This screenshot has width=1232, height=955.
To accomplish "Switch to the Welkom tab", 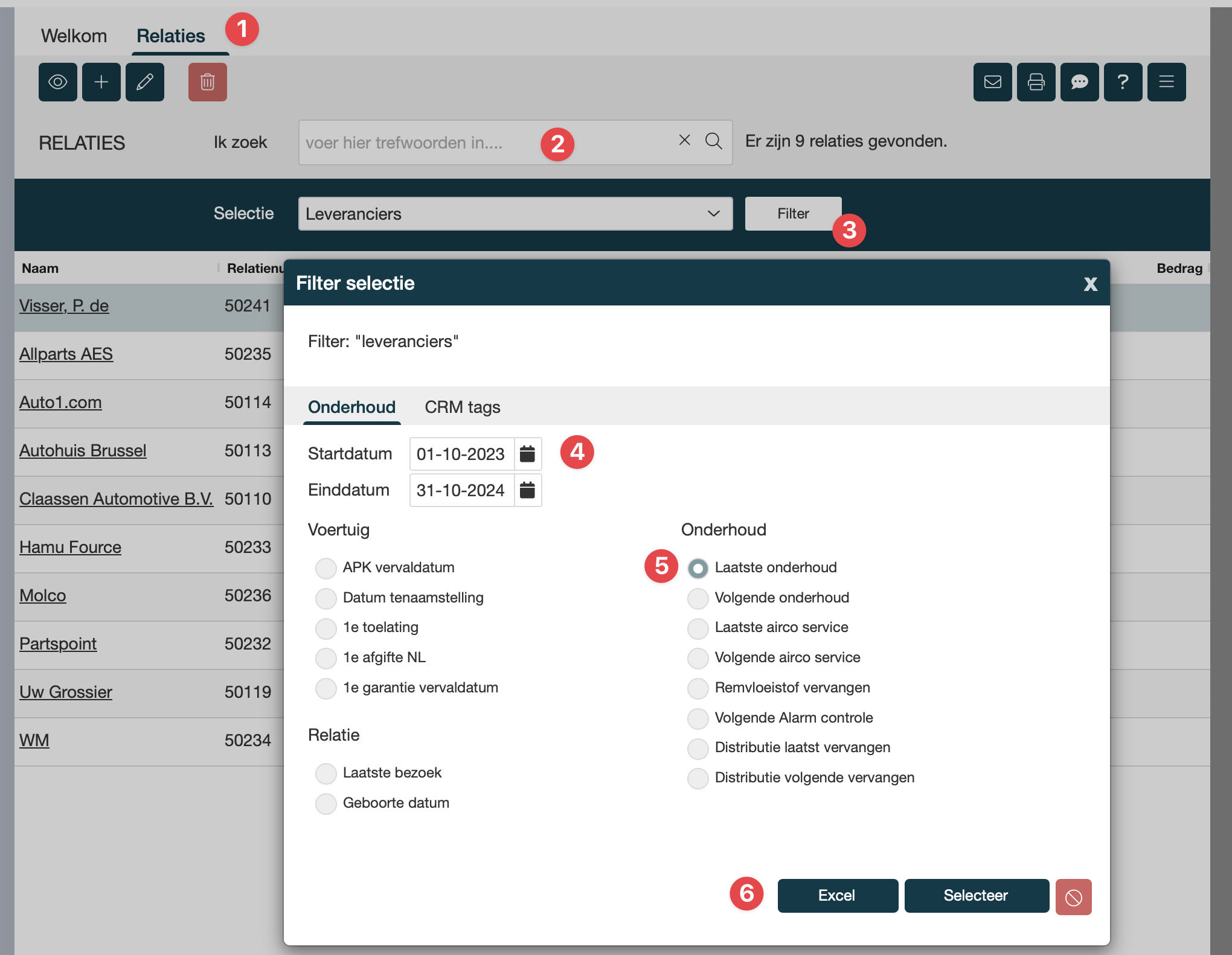I will [74, 36].
